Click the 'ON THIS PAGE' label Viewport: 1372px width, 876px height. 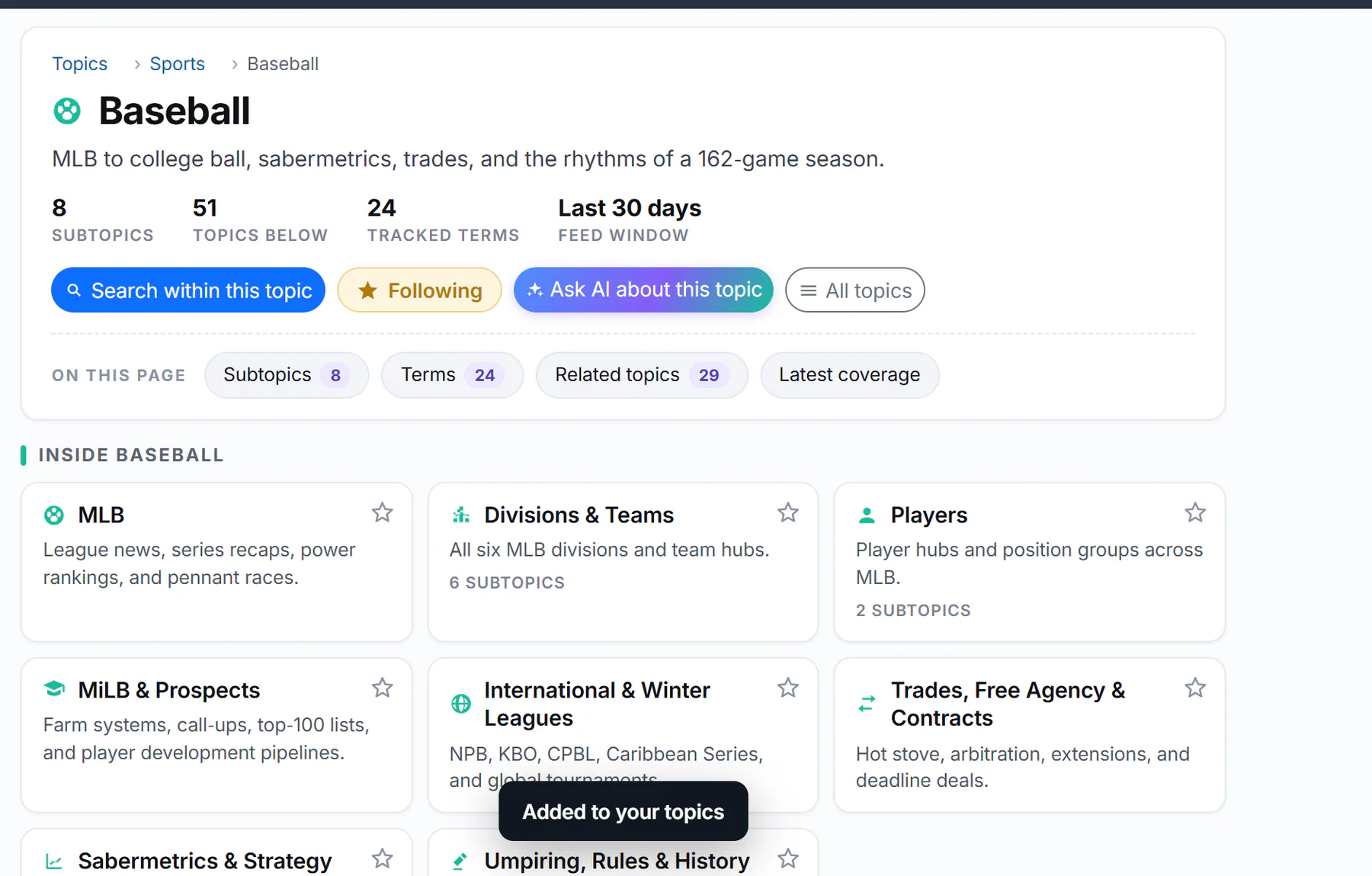click(119, 375)
